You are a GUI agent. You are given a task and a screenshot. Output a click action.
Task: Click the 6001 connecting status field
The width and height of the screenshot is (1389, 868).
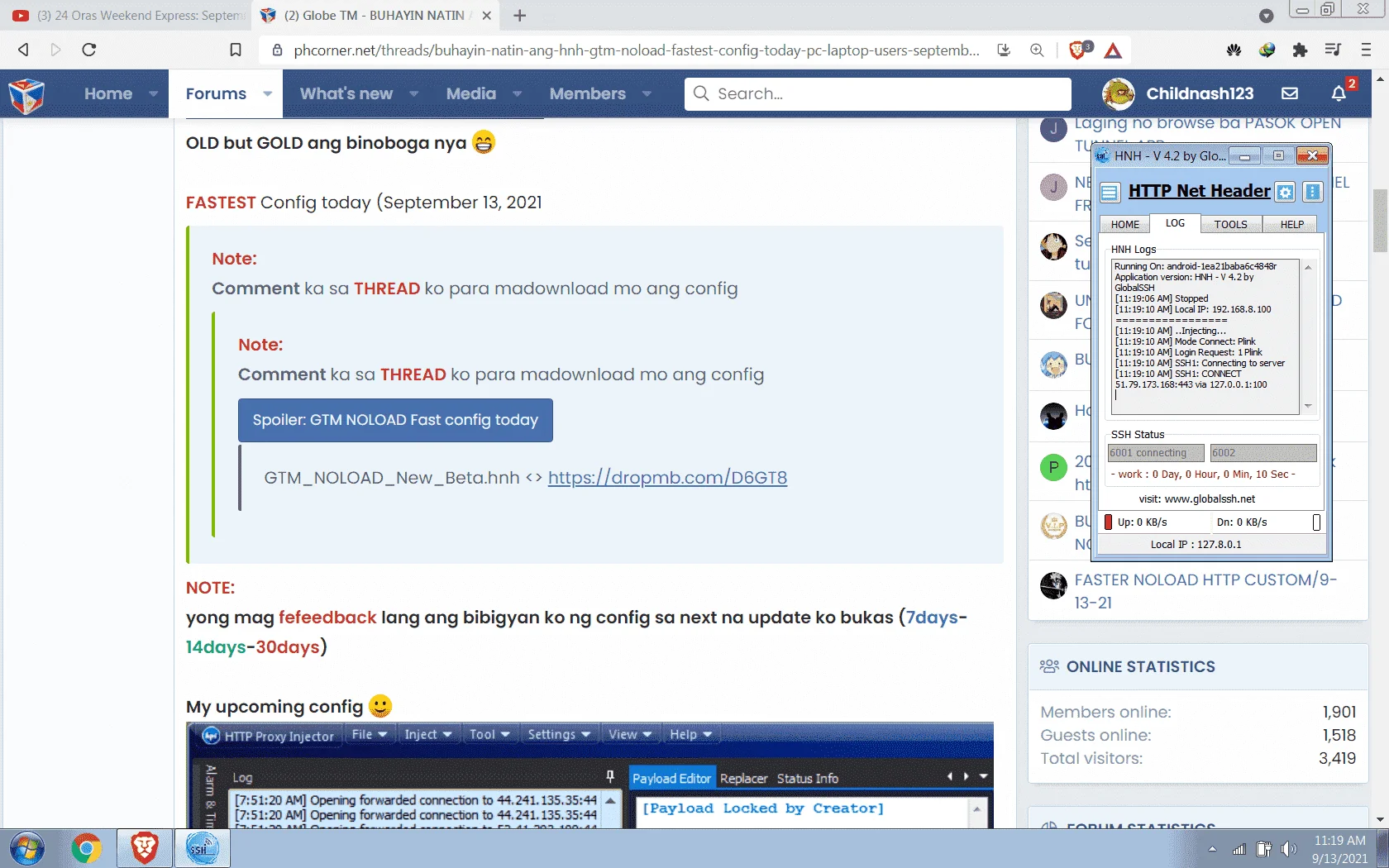[1156, 453]
